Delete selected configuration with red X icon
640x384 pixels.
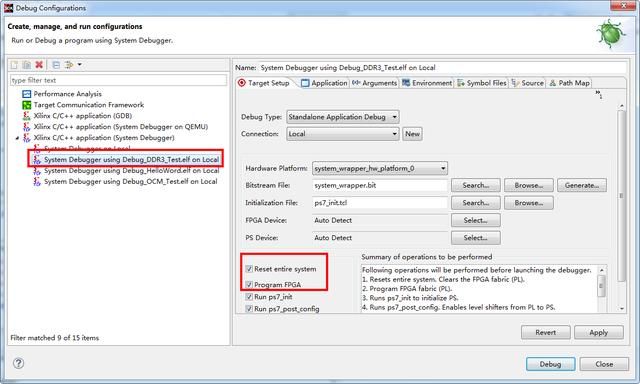click(x=39, y=65)
